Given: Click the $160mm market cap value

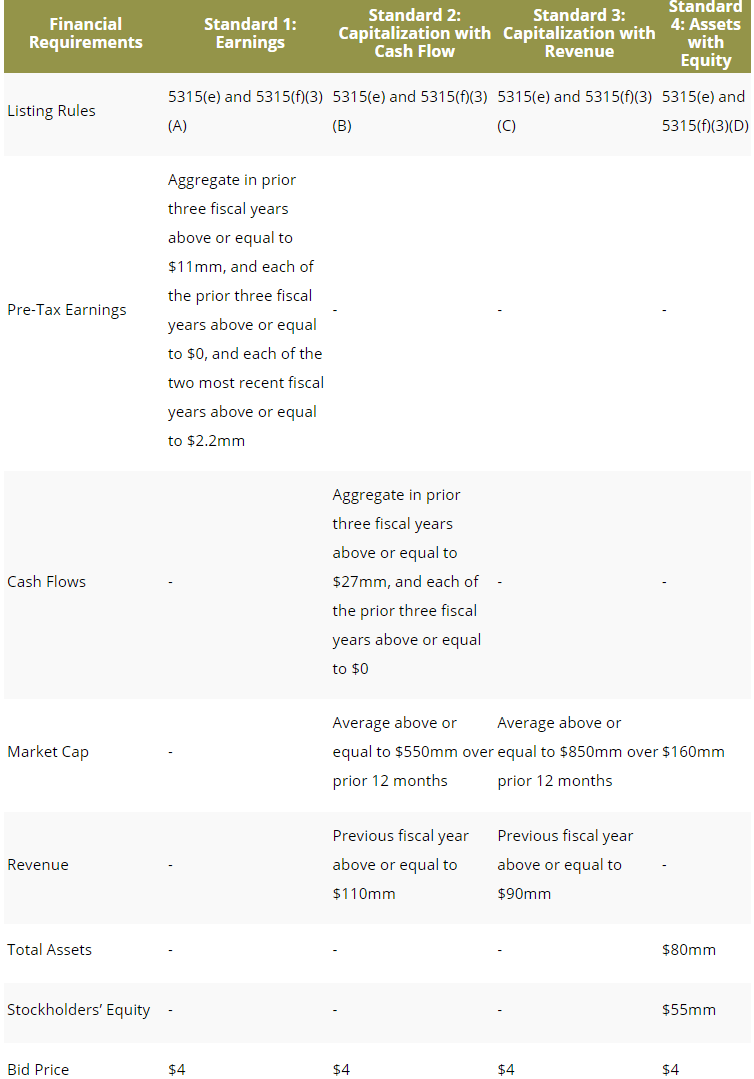Looking at the screenshot, I should tap(693, 752).
